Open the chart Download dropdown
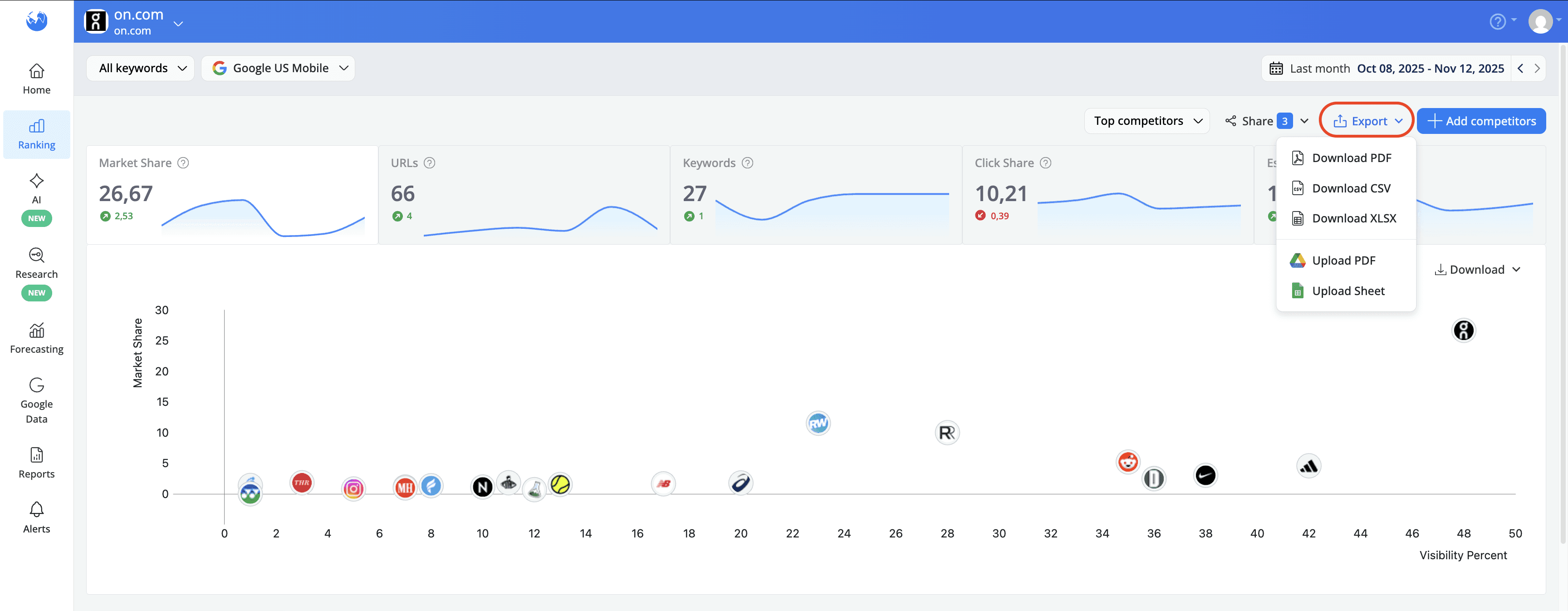 (1477, 269)
